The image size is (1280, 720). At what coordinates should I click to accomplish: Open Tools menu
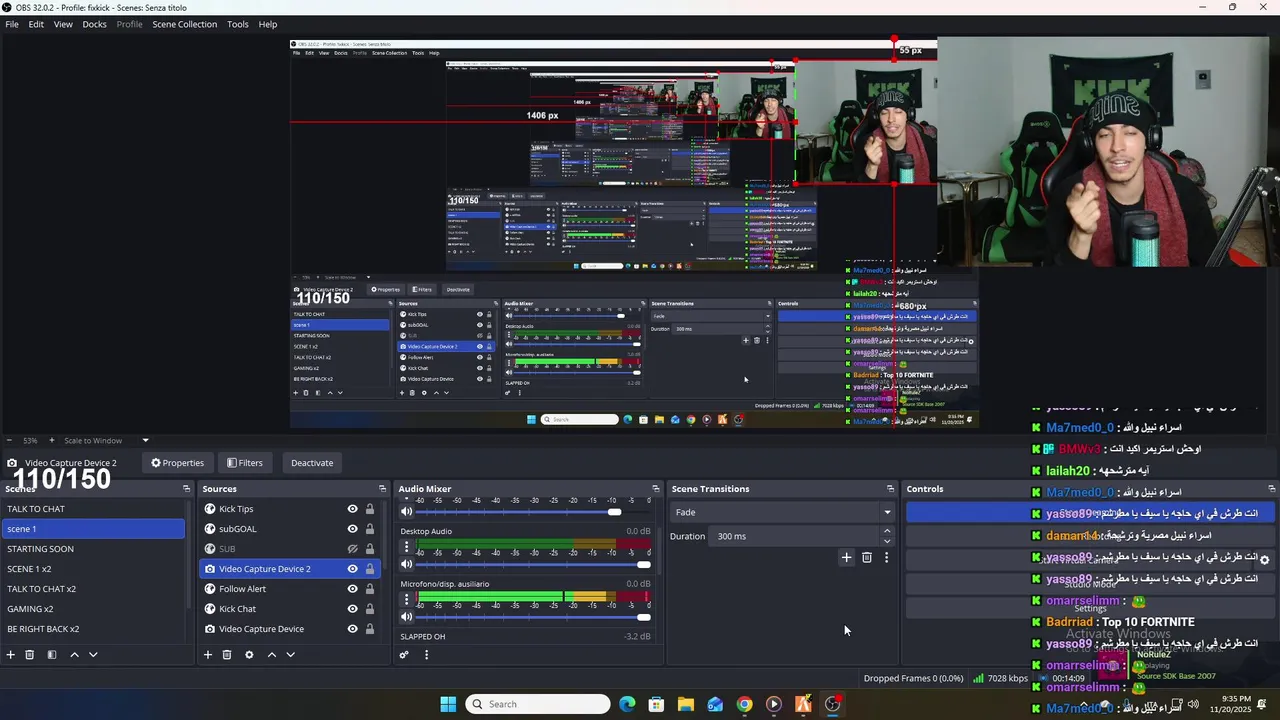tap(238, 24)
